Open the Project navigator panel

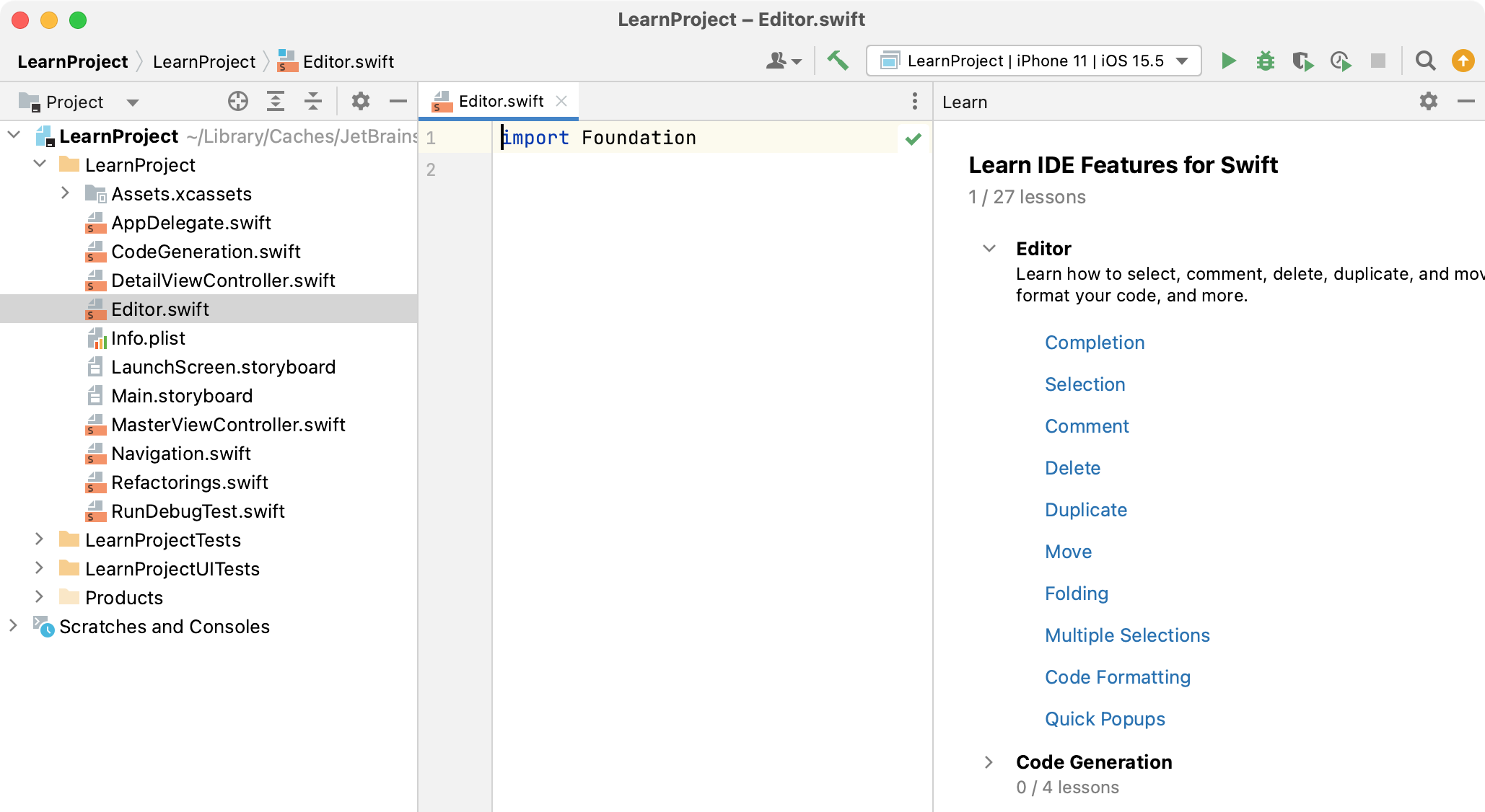pyautogui.click(x=74, y=102)
